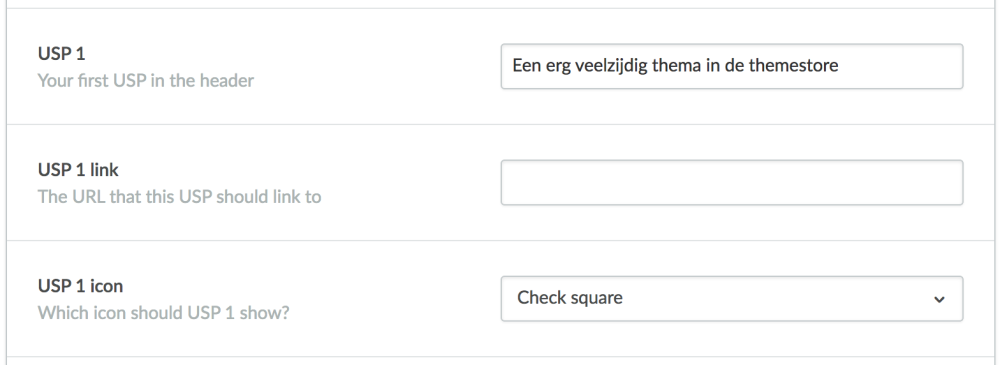Place cursor on the word 'Een' in USP 1

coord(526,65)
